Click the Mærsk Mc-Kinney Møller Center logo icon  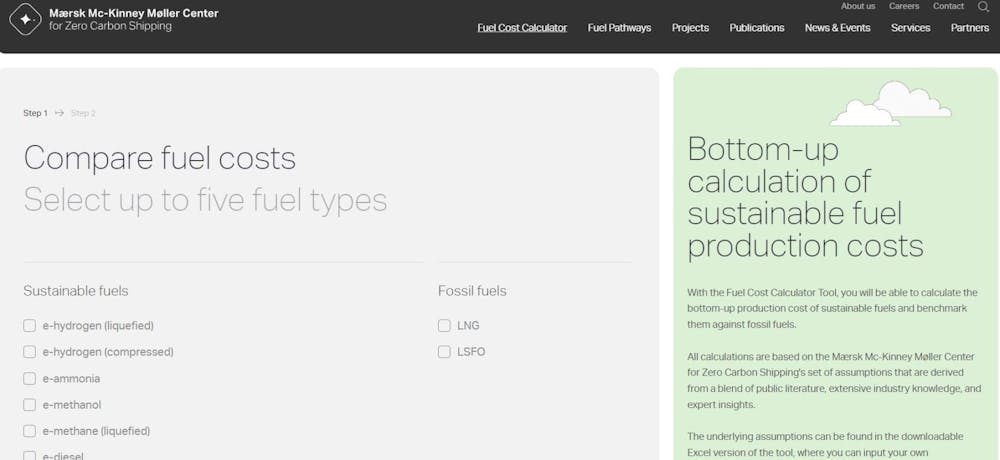(x=26, y=19)
